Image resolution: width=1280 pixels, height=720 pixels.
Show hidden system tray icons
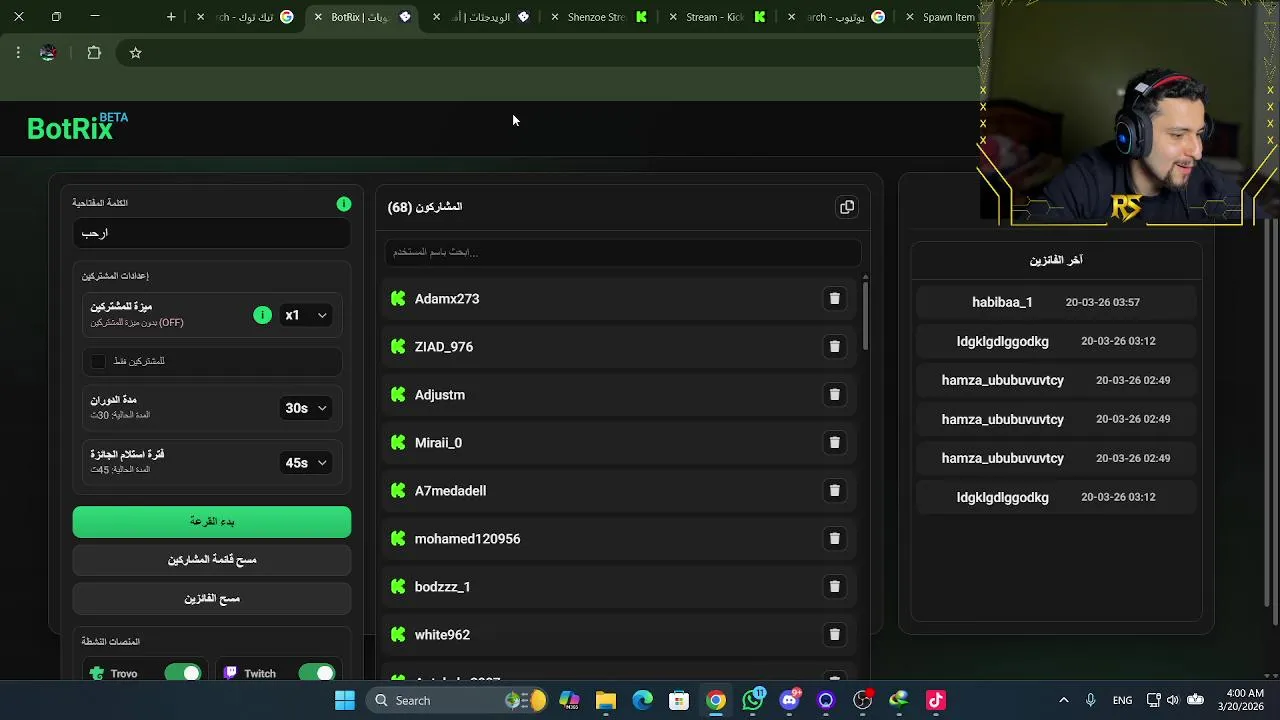1063,700
